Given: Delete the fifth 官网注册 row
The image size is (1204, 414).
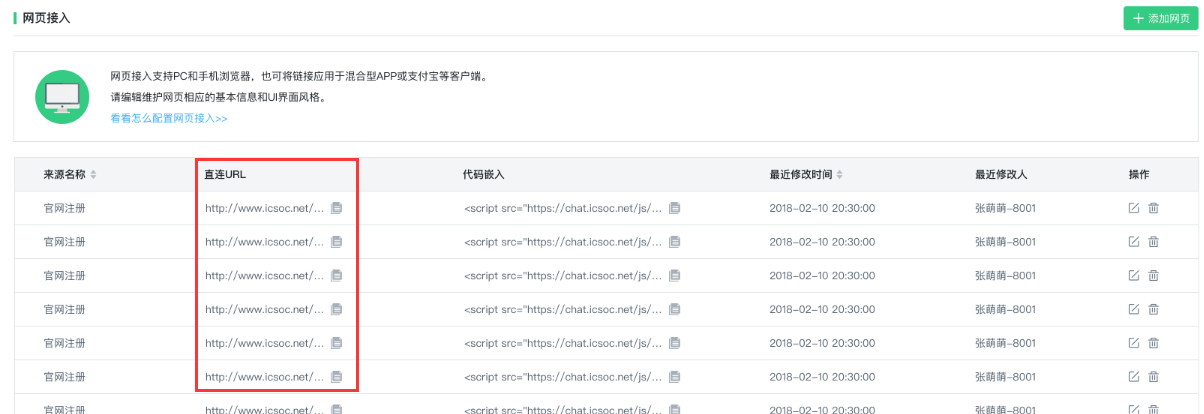Looking at the screenshot, I should [1154, 343].
